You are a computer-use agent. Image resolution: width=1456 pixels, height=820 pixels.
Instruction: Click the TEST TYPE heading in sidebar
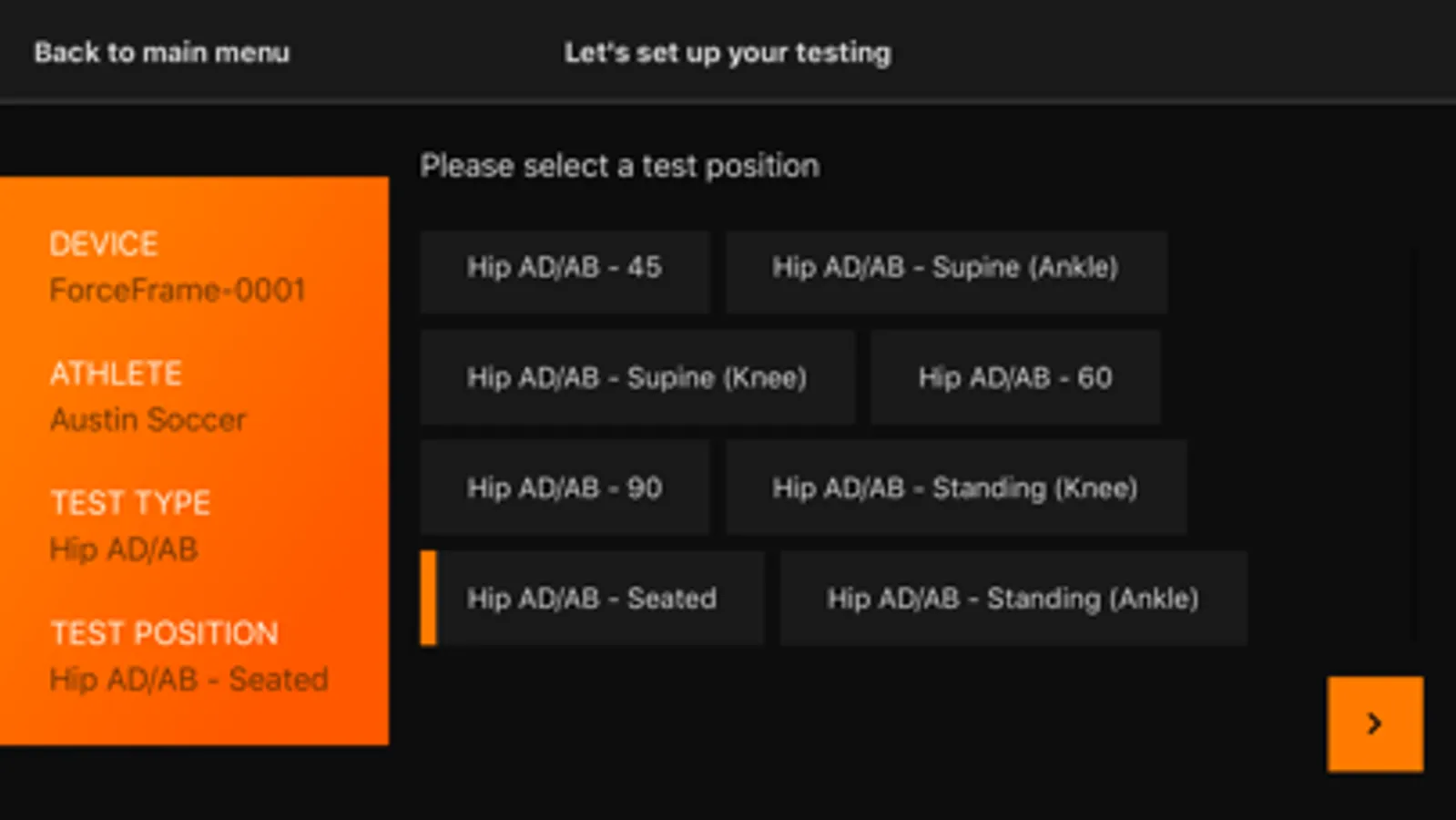click(130, 503)
